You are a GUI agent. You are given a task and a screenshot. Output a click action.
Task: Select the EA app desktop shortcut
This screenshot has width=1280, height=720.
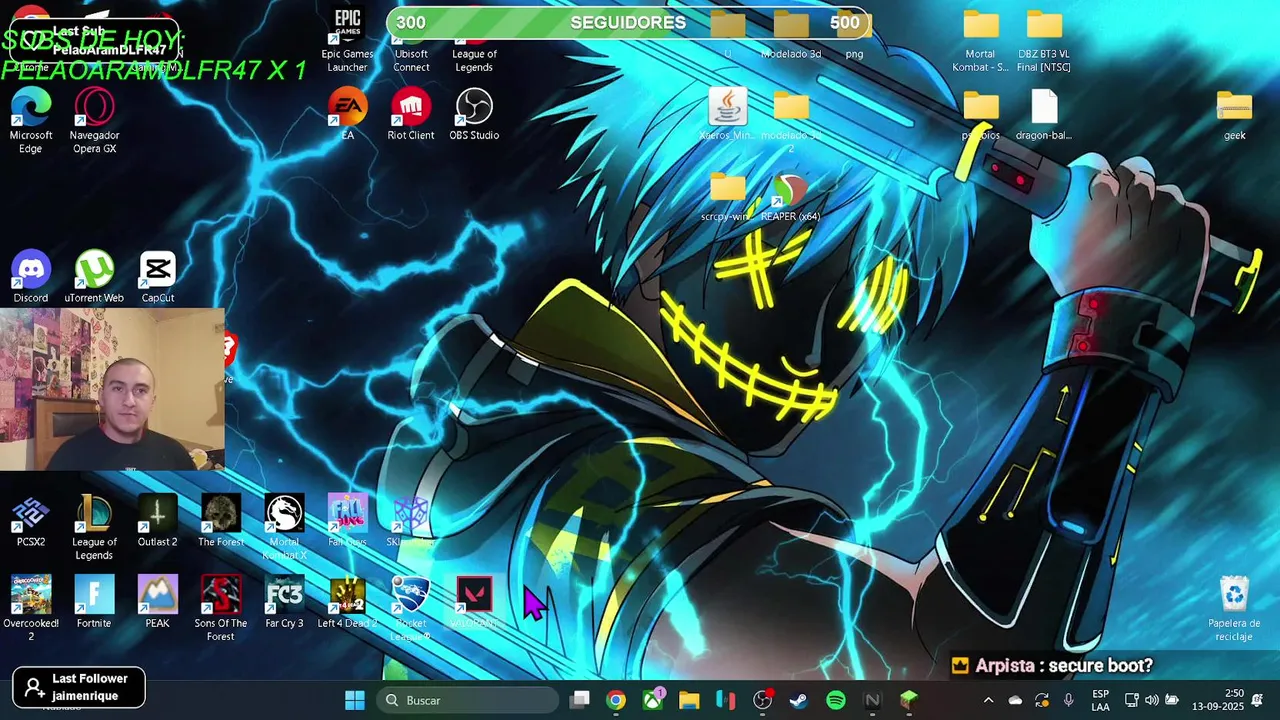tap(347, 114)
